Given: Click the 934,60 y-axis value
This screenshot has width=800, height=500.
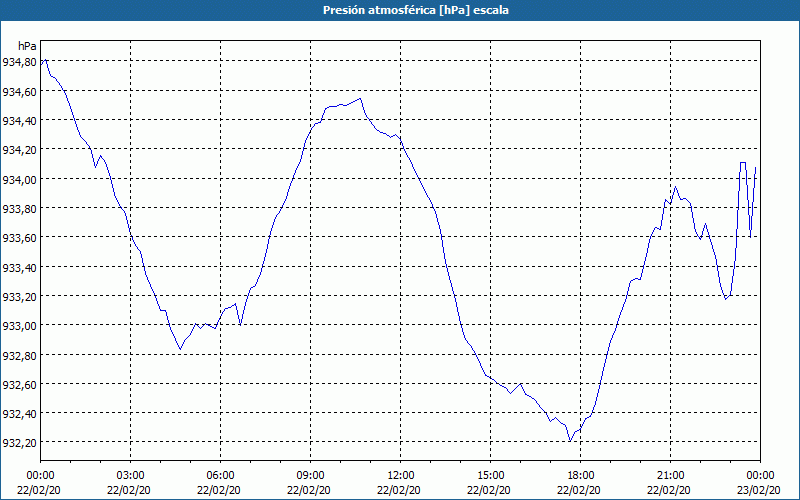Looking at the screenshot, I should [x=19, y=91].
